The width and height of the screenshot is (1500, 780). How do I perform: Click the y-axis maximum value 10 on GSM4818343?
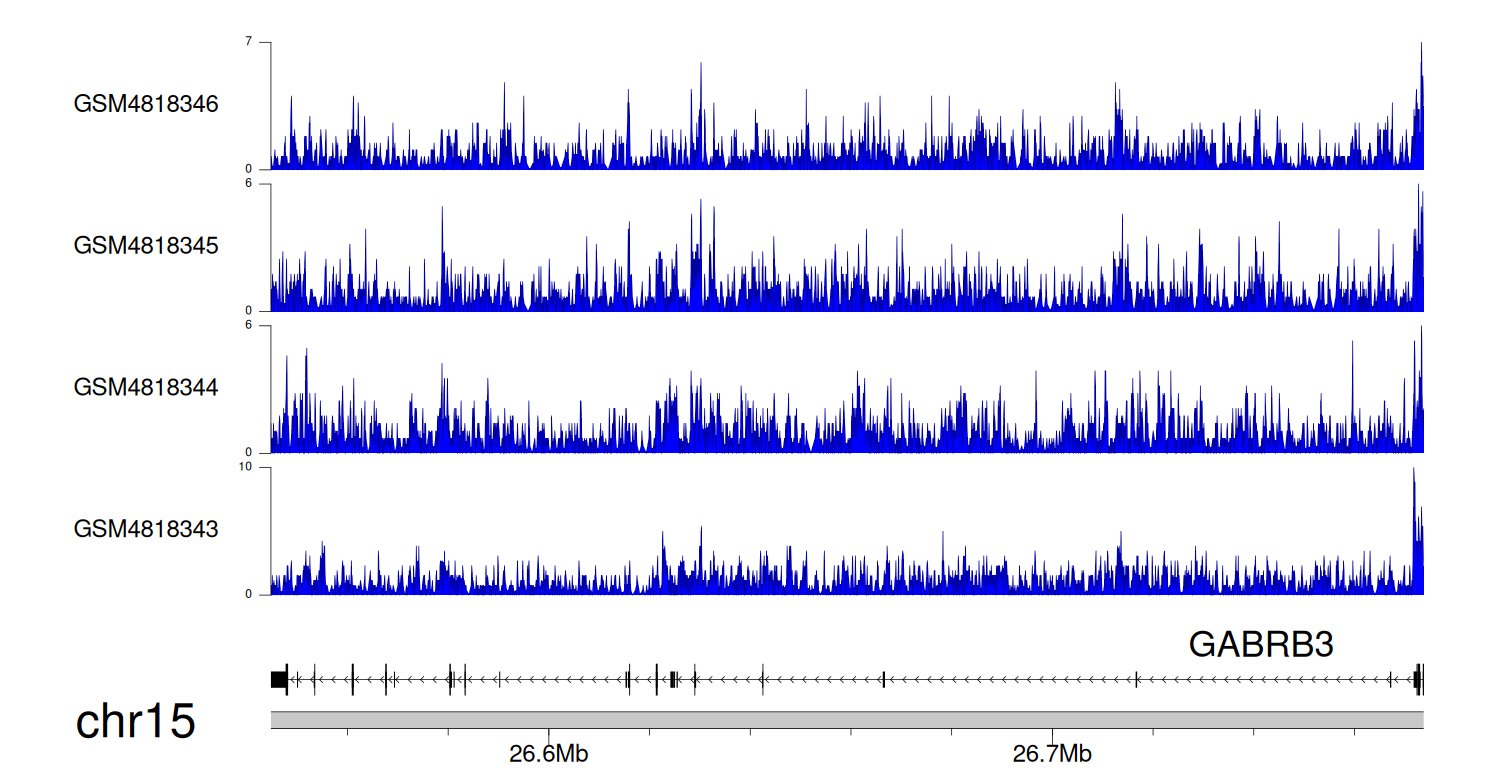click(x=261, y=467)
